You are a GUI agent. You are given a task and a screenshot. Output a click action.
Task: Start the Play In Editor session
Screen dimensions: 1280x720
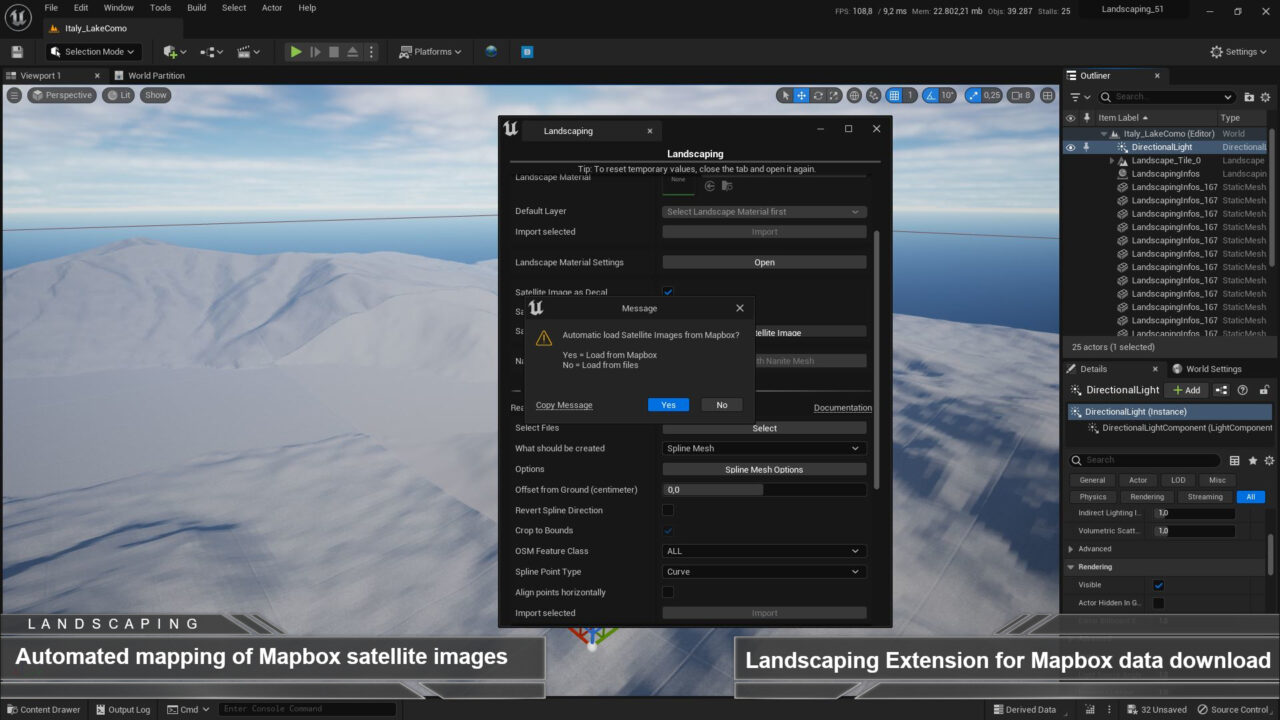pyautogui.click(x=295, y=51)
